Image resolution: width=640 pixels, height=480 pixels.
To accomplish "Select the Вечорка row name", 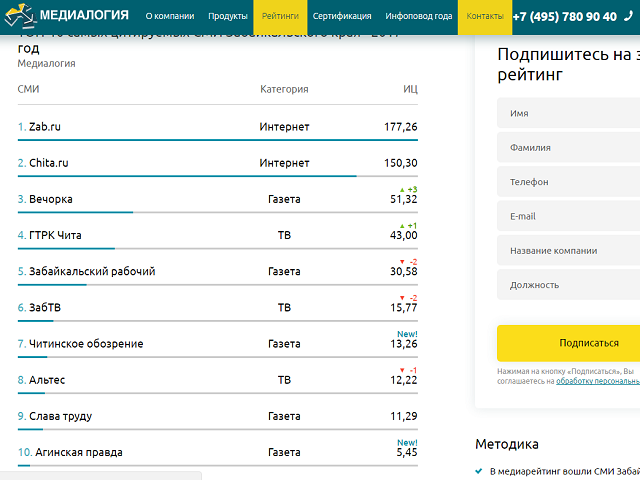I will point(51,199).
